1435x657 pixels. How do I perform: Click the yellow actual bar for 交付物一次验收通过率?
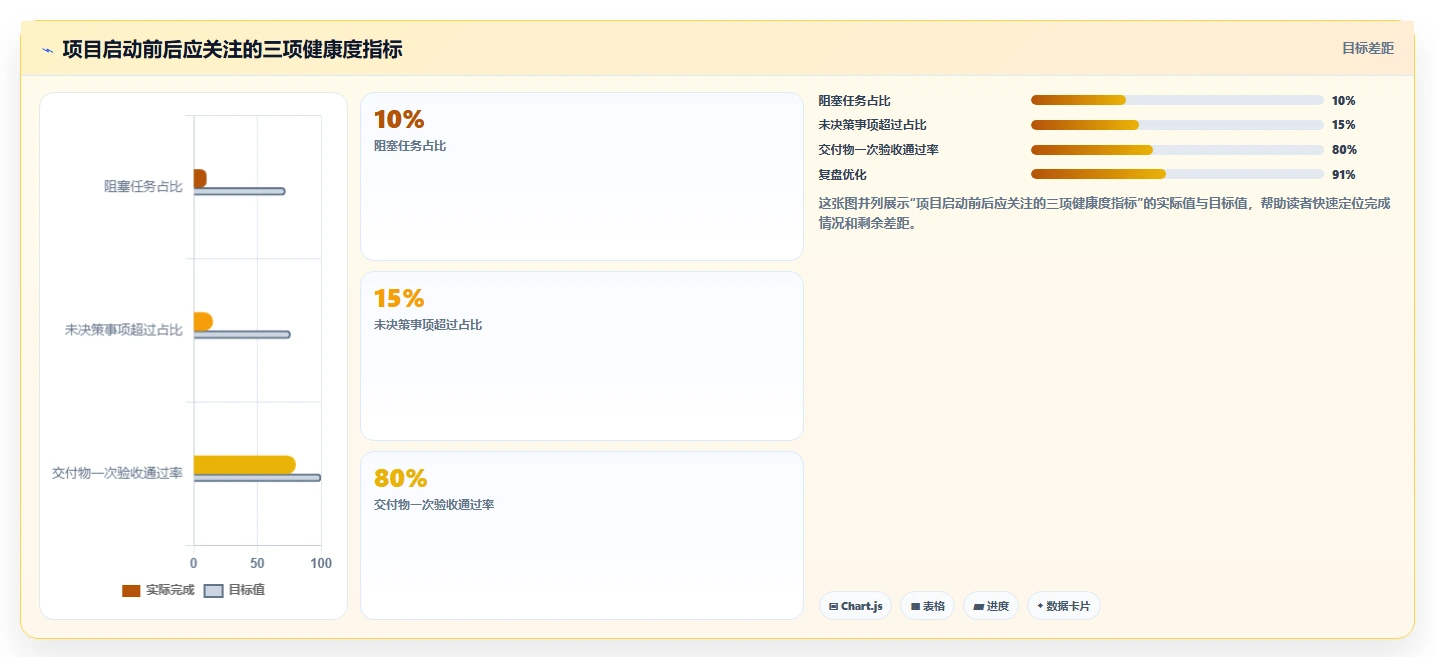point(245,464)
